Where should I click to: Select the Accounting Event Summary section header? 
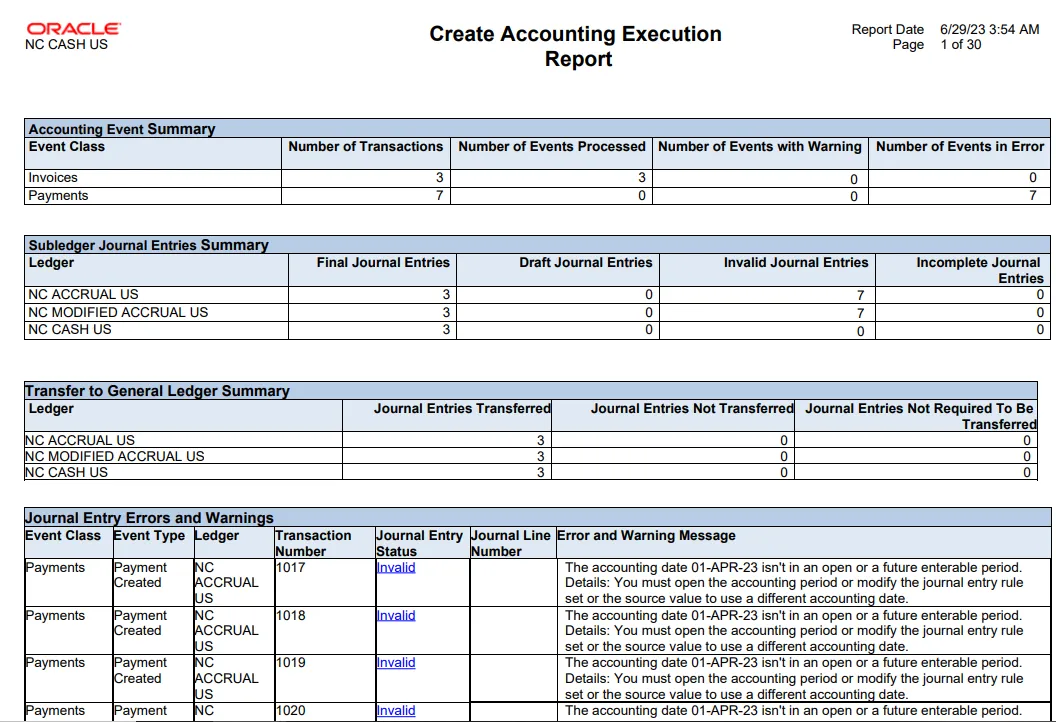point(121,129)
